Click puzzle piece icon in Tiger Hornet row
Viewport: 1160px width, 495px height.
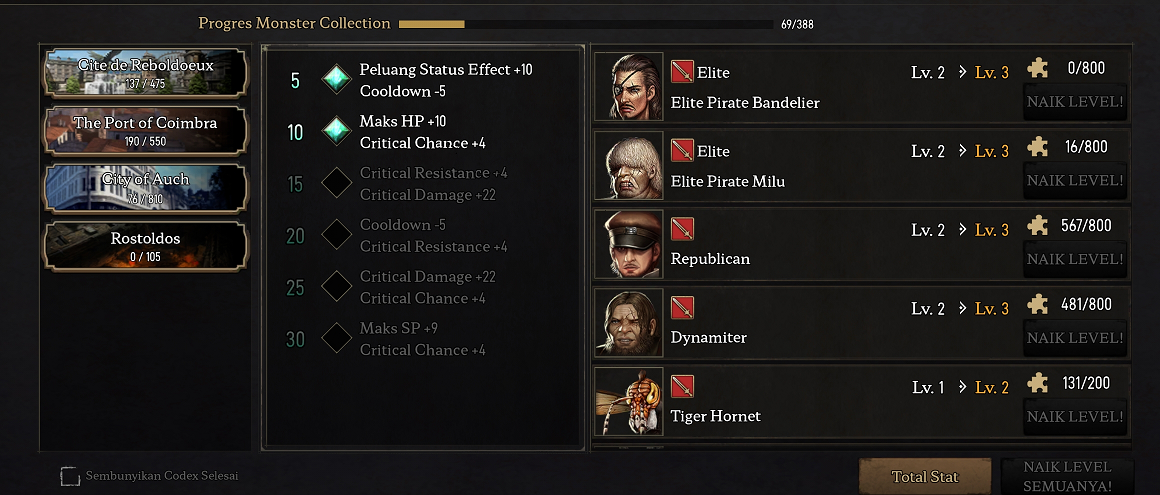pos(1039,383)
